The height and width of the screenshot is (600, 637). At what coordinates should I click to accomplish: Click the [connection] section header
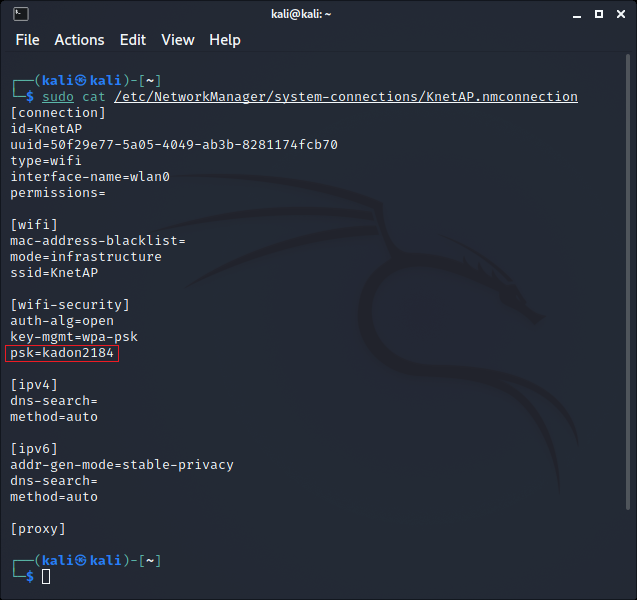(58, 113)
